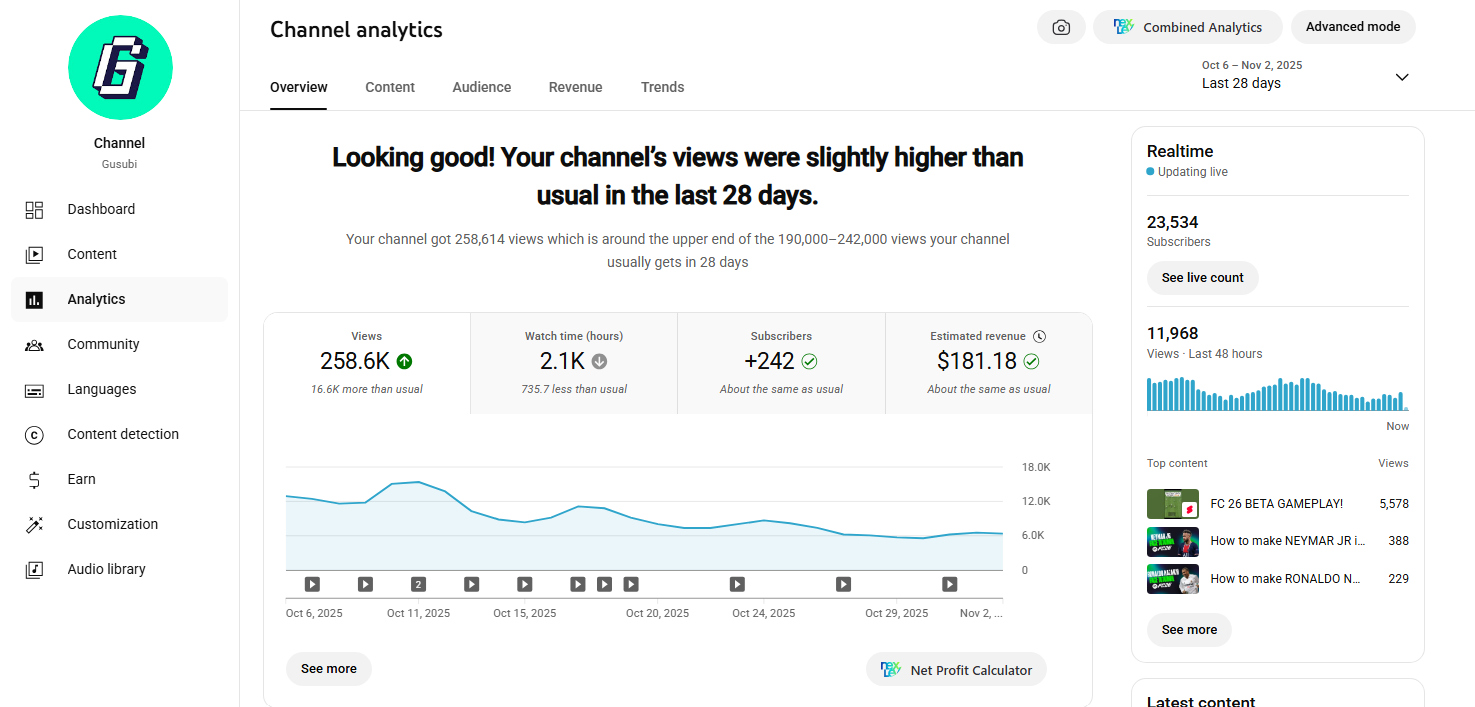
Task: Expand the Last 28 days date dropdown
Action: pyautogui.click(x=1401, y=77)
